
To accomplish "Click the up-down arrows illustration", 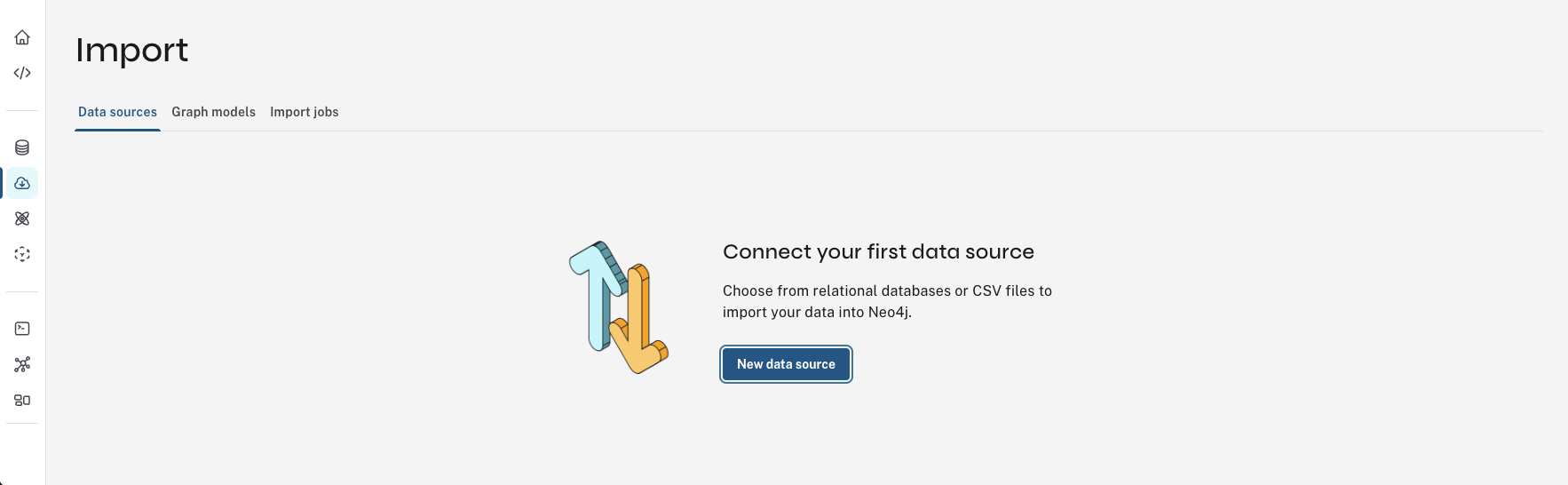I will (x=618, y=307).
